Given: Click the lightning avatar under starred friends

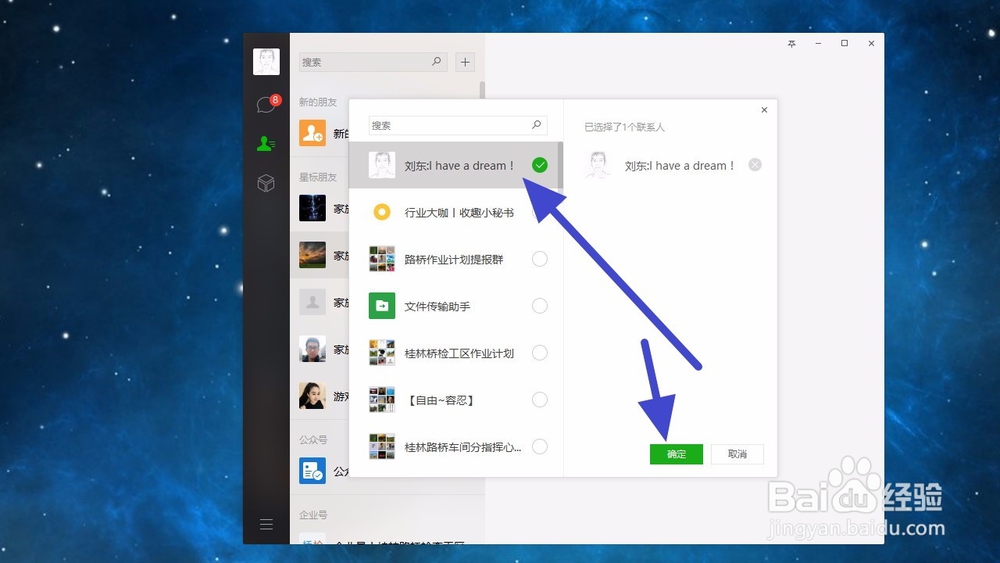Looking at the screenshot, I should pos(312,208).
